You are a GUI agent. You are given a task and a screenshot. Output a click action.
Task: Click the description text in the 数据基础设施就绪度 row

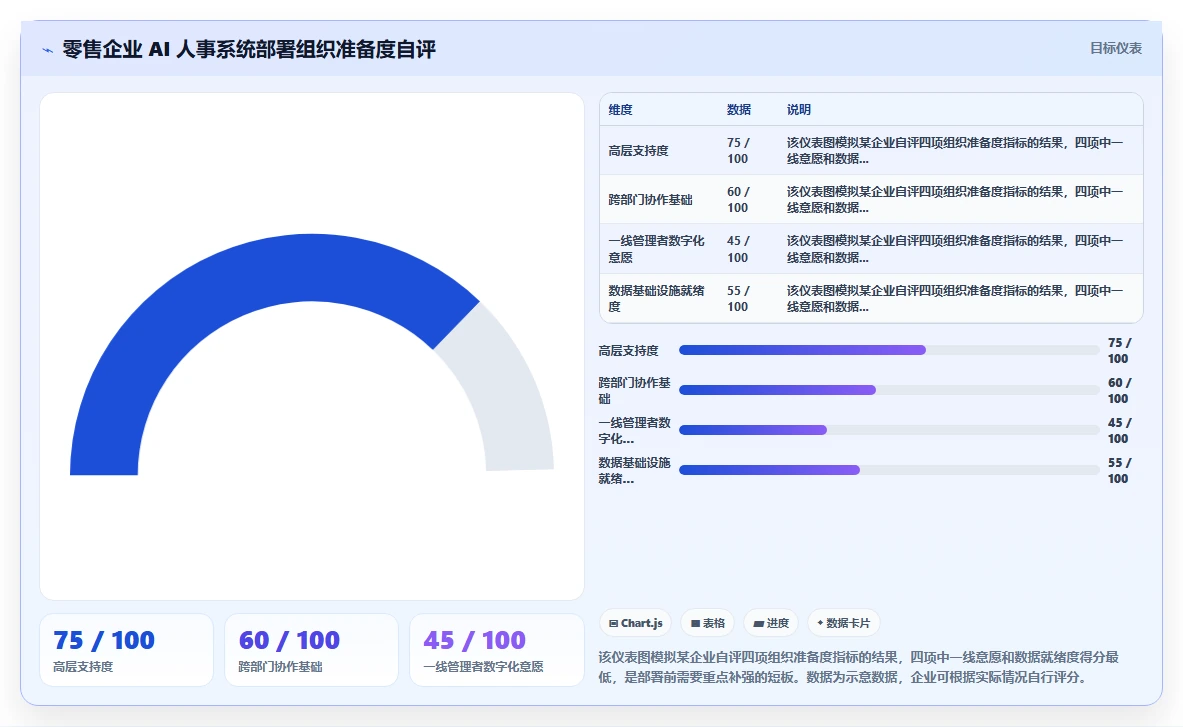point(955,299)
